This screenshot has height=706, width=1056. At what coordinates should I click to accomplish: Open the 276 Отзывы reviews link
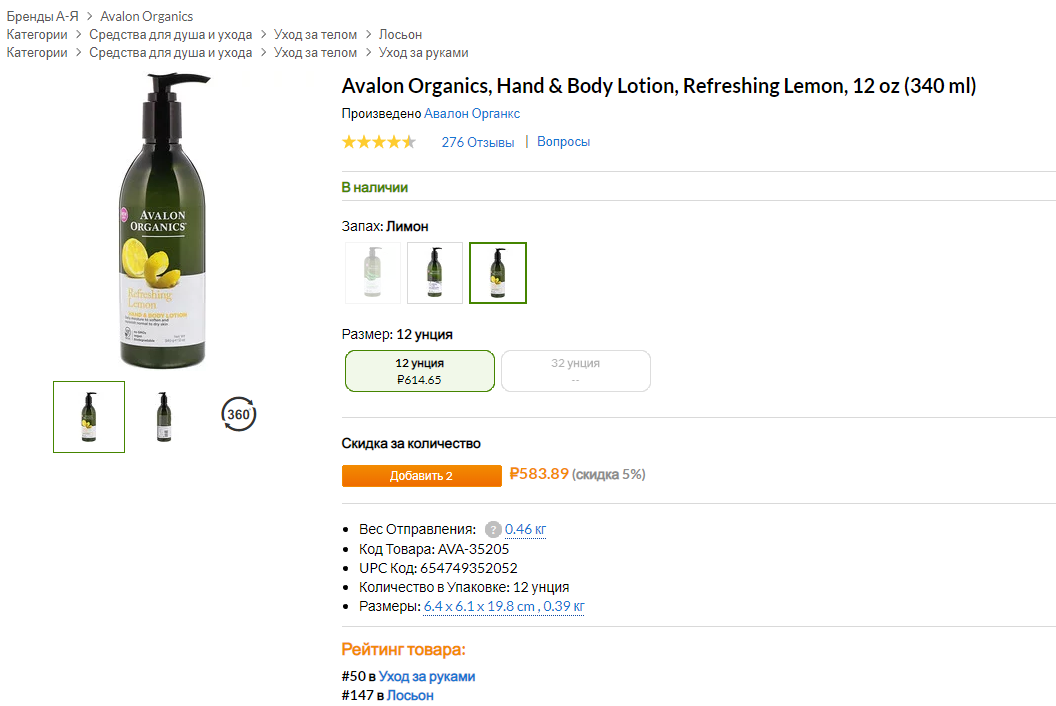[x=478, y=142]
